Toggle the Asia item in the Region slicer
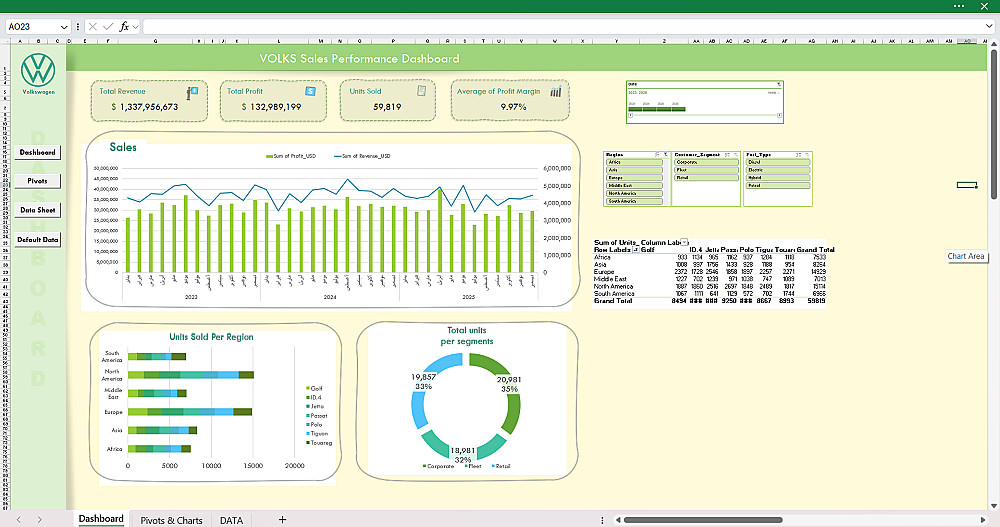This screenshot has width=1000, height=527. (635, 170)
